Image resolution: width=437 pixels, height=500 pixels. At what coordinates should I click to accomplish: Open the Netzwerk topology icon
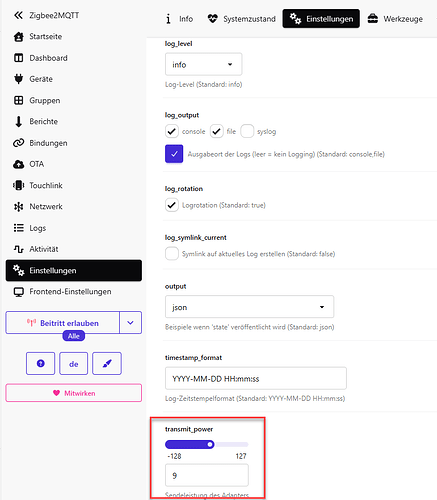pos(19,207)
